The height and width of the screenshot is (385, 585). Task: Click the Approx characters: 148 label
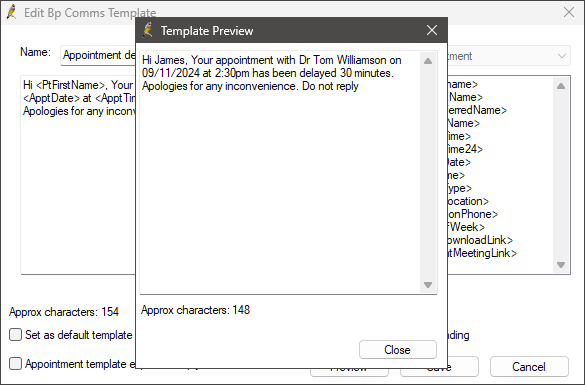point(195,310)
